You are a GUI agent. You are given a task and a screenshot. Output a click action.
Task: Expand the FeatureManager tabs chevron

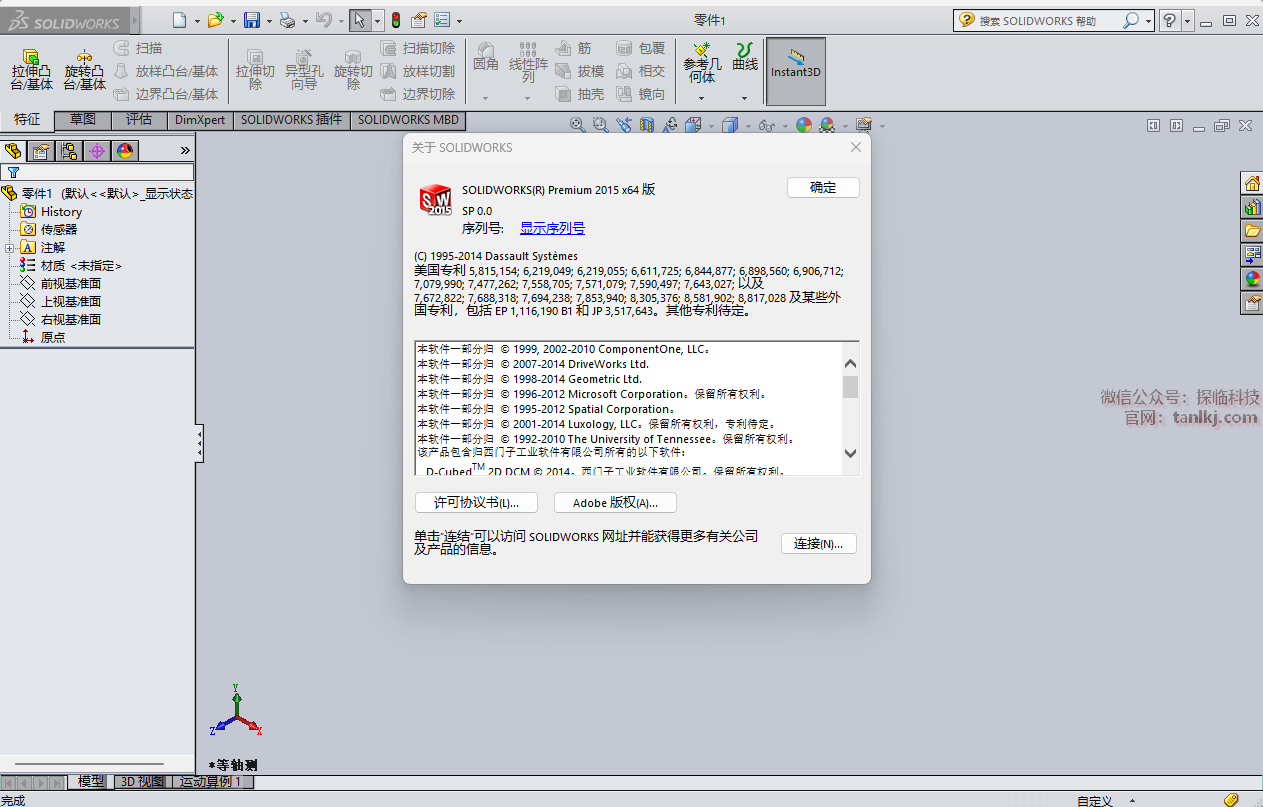point(185,151)
